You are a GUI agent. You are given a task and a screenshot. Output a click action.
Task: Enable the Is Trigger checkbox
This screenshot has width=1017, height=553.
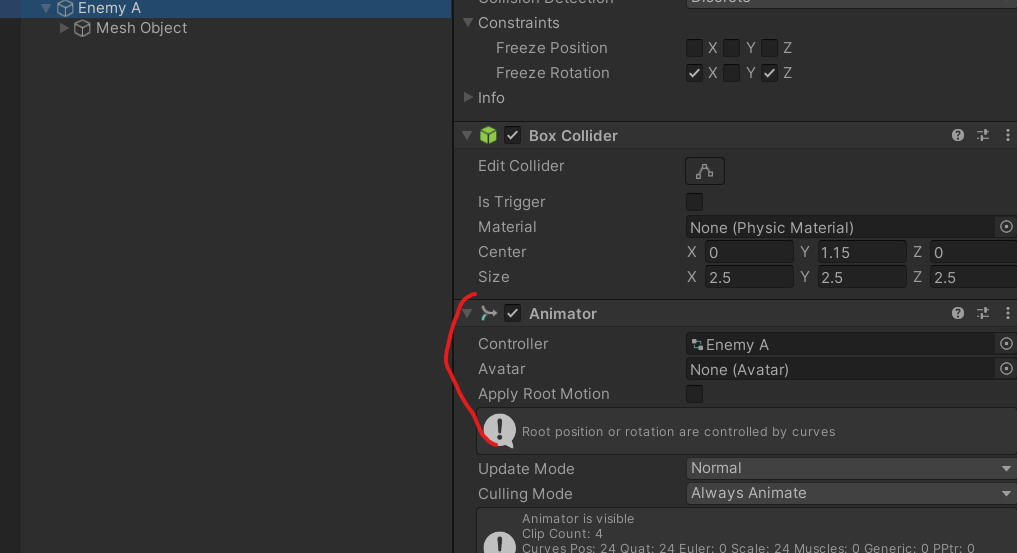694,202
